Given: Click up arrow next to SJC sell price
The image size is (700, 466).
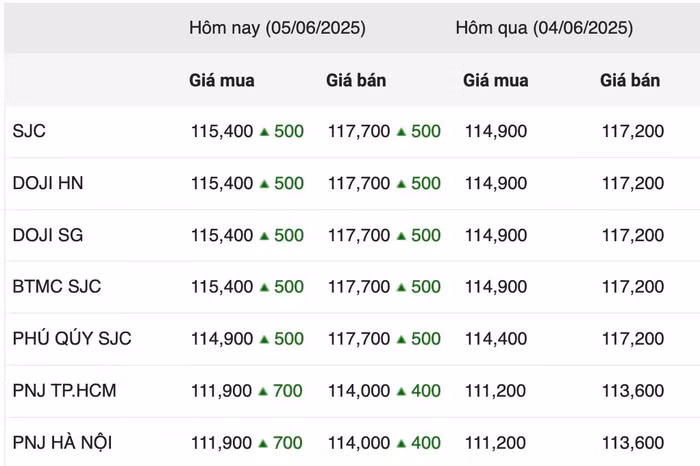Looking at the screenshot, I should (x=402, y=131).
